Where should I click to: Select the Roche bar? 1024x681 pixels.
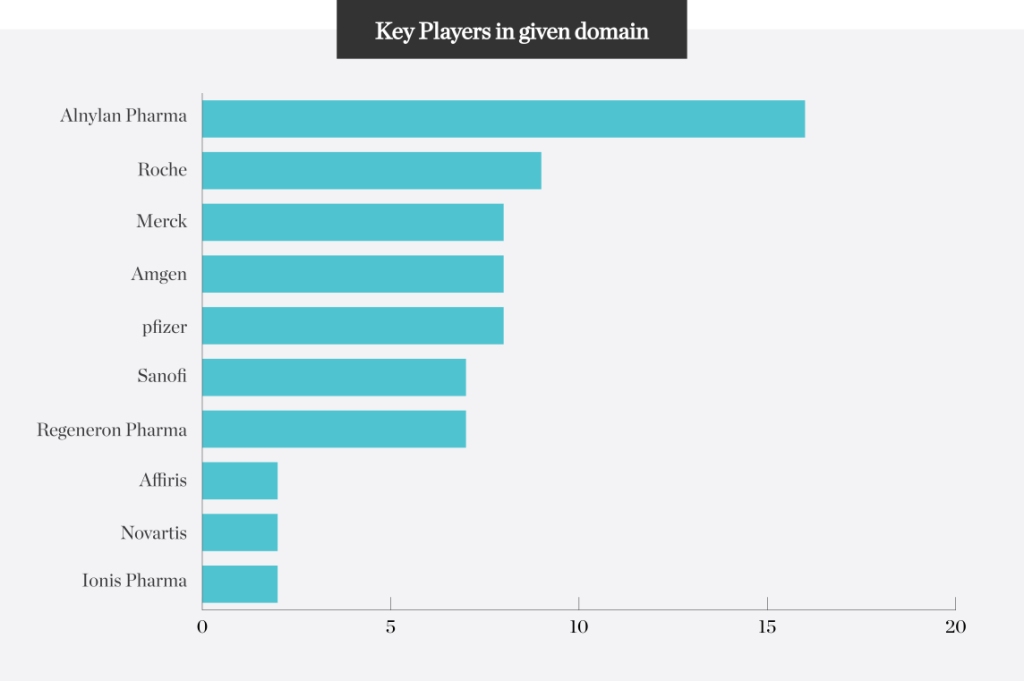[x=372, y=170]
